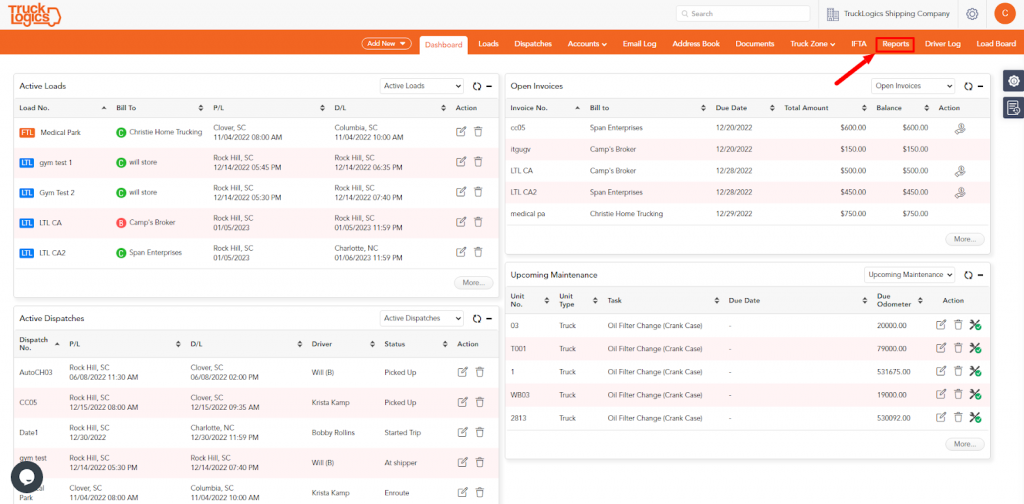Open the Email Log tab
The width and height of the screenshot is (1024, 504).
pyautogui.click(x=639, y=44)
